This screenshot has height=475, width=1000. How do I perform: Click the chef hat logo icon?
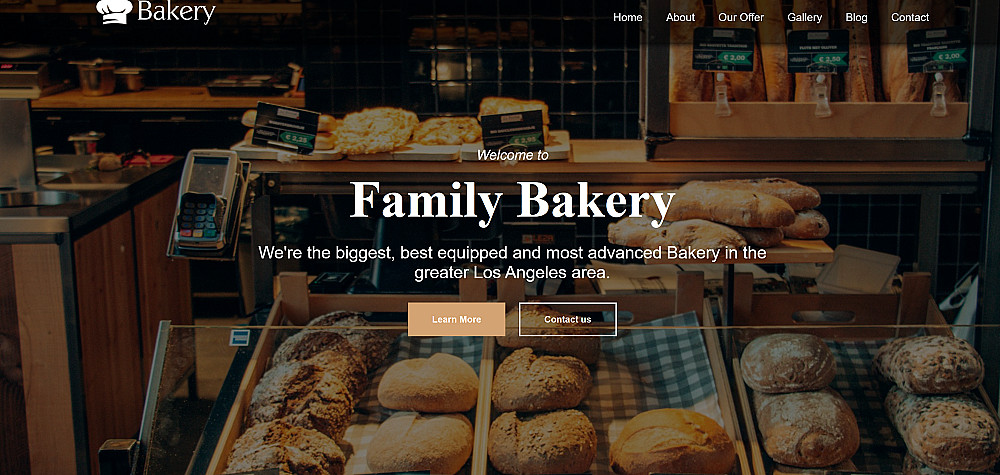pos(114,11)
